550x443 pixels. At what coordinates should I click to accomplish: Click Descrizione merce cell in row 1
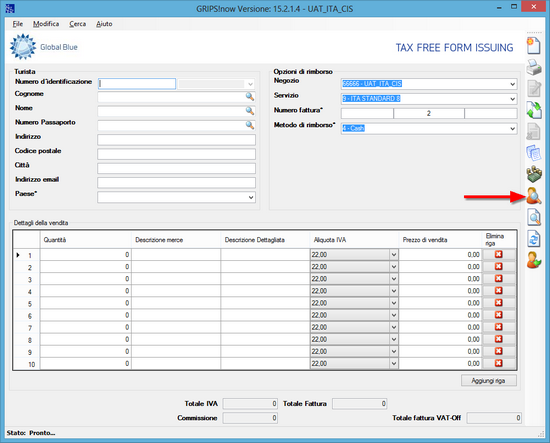click(x=176, y=255)
